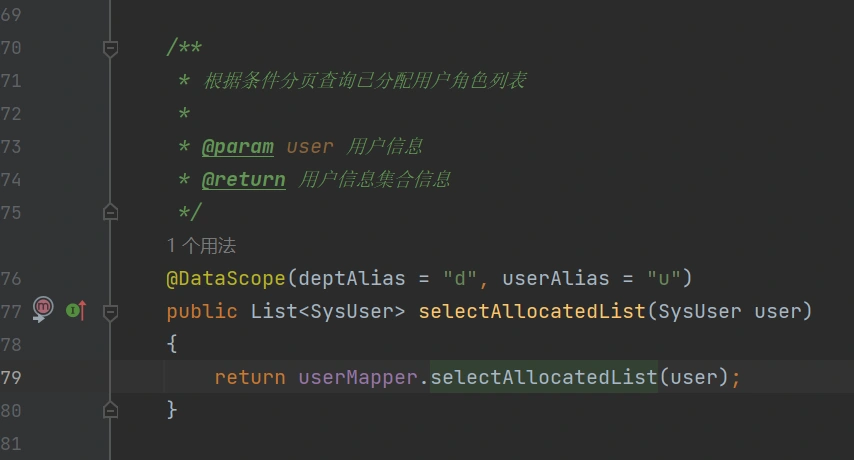Click line number 76 in the gutter
Viewport: 854px width, 460px height.
[x=12, y=278]
